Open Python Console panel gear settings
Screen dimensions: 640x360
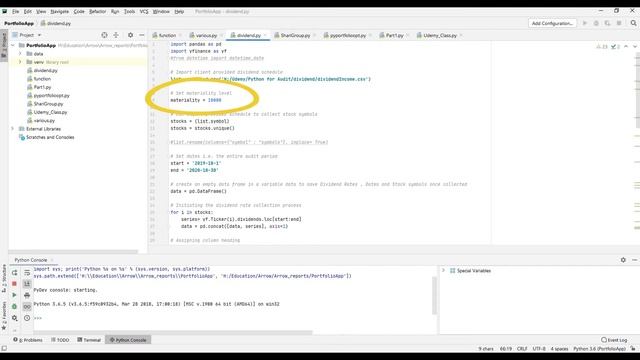[623, 260]
